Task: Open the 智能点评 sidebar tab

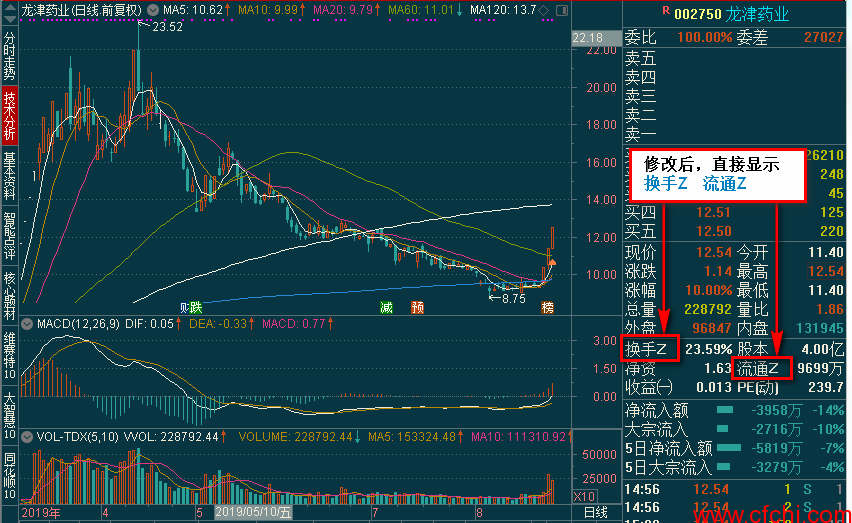Action: pos(10,236)
